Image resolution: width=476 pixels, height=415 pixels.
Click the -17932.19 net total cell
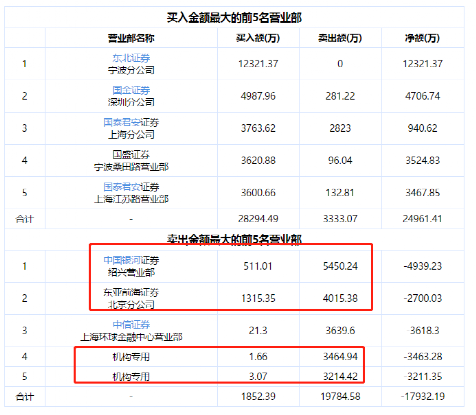coord(422,397)
